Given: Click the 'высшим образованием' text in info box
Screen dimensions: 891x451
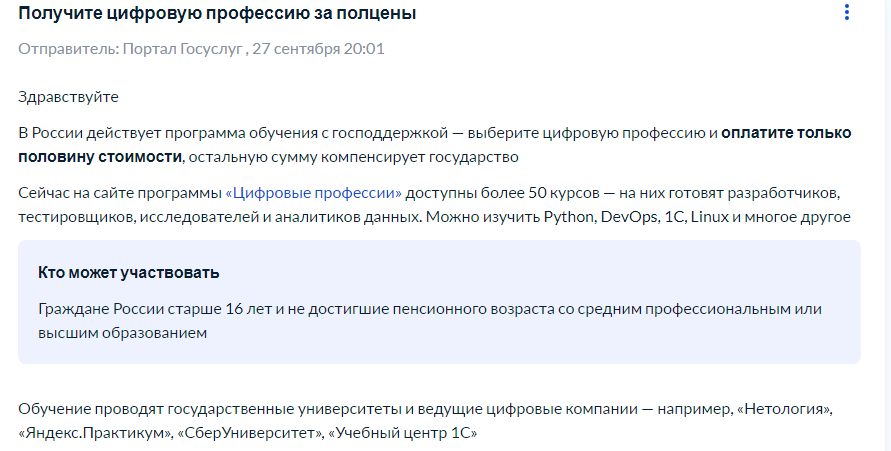Looking at the screenshot, I should click(x=122, y=333).
